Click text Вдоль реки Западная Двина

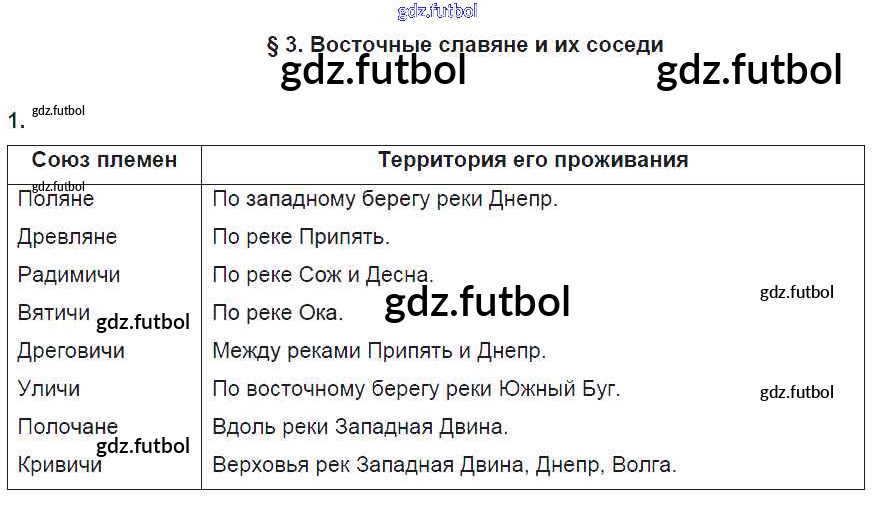coord(360,427)
